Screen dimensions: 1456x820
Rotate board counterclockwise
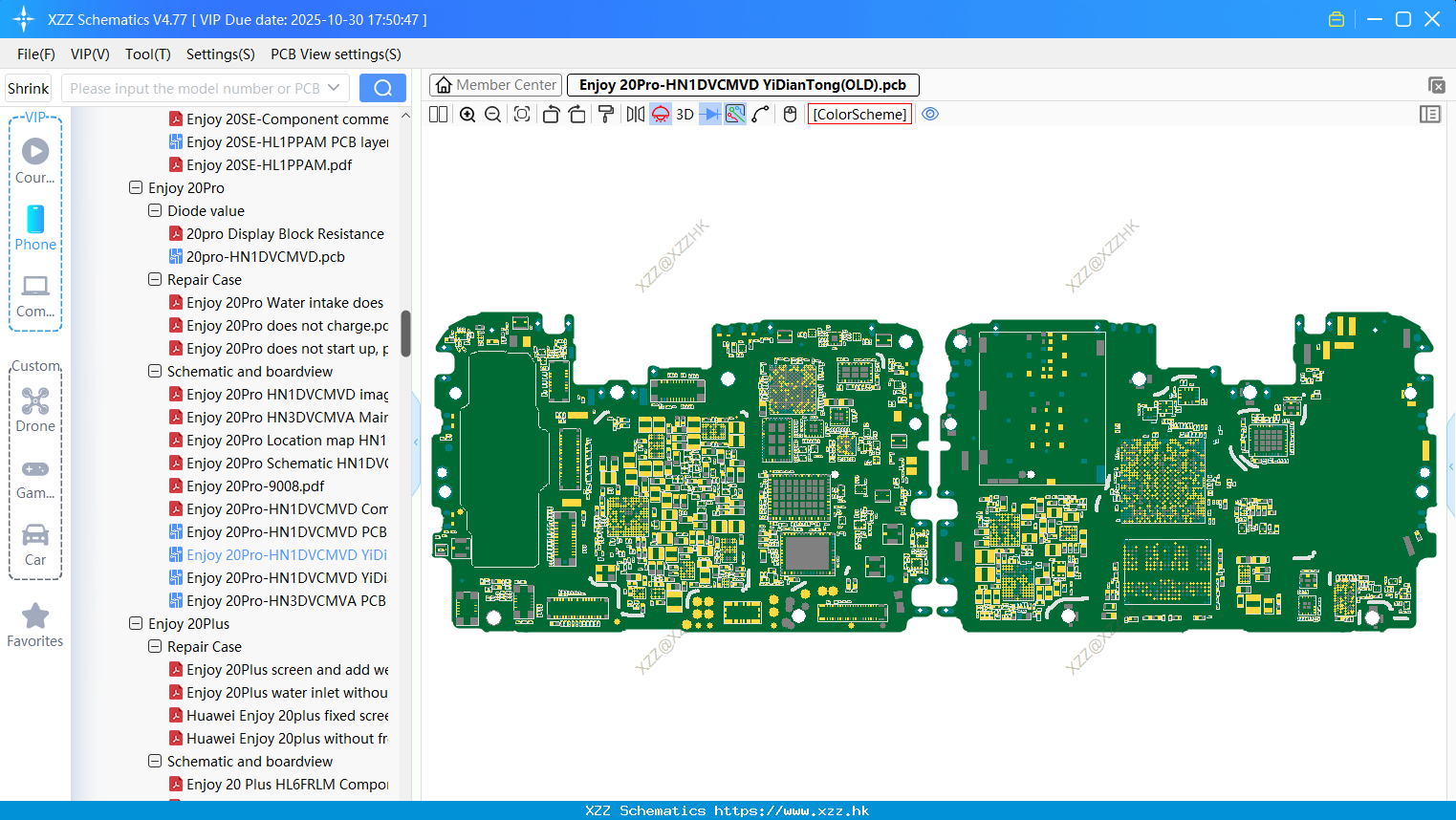point(551,115)
